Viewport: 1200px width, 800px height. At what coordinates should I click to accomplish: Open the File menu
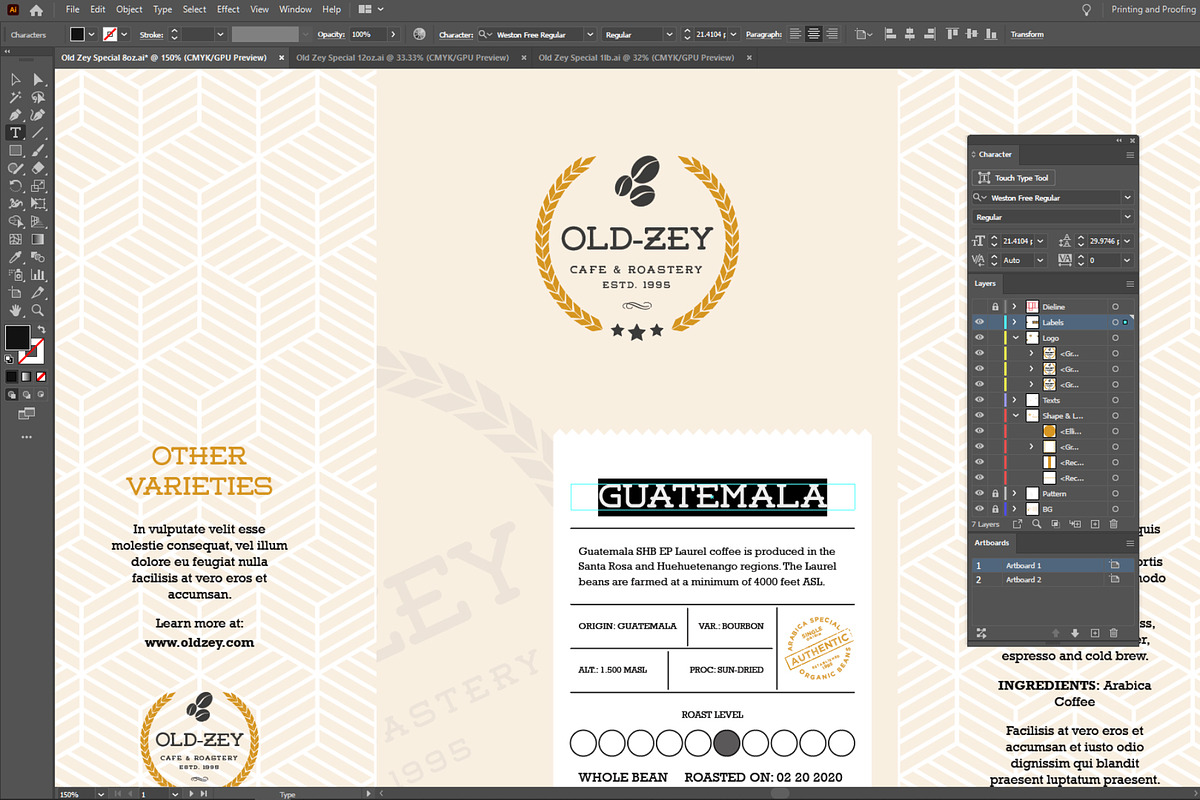pyautogui.click(x=73, y=10)
